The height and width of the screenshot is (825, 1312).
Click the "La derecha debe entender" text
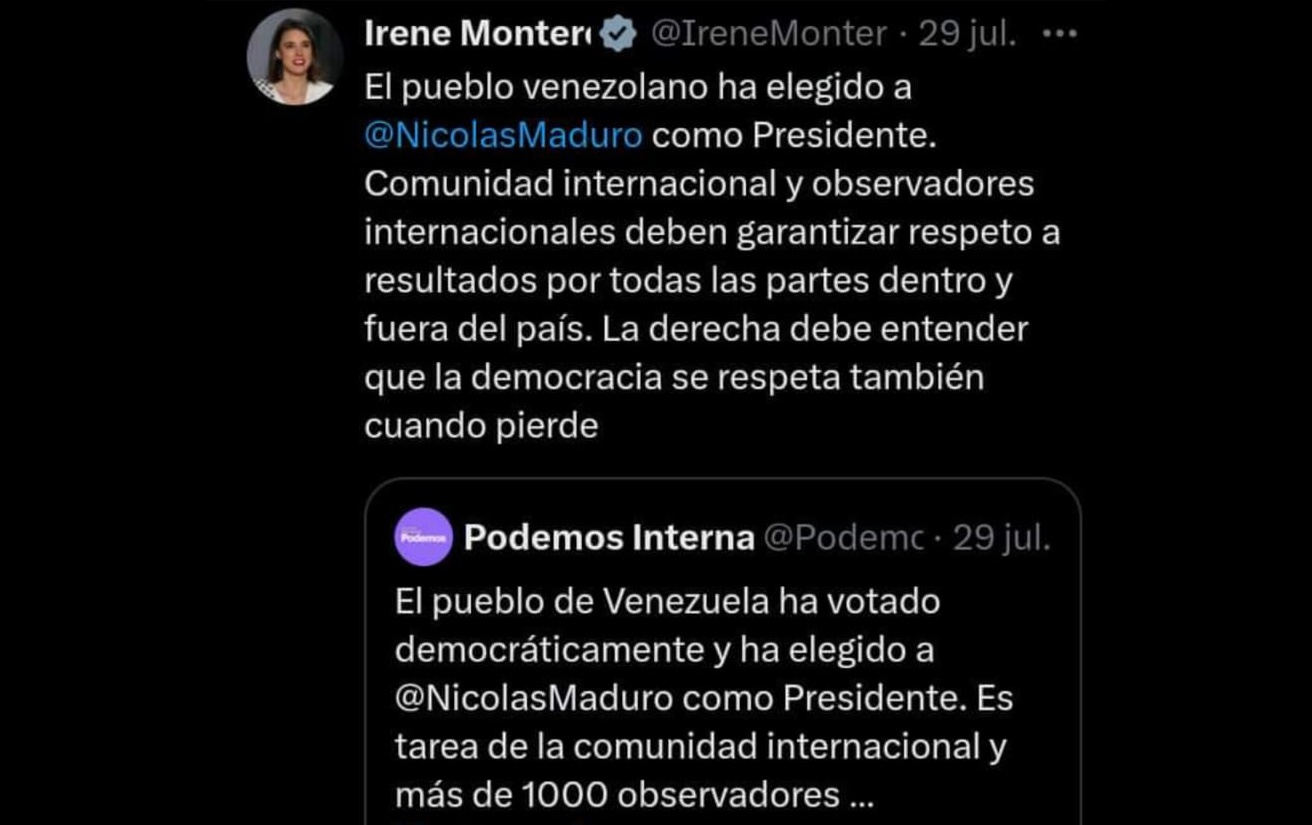815,329
